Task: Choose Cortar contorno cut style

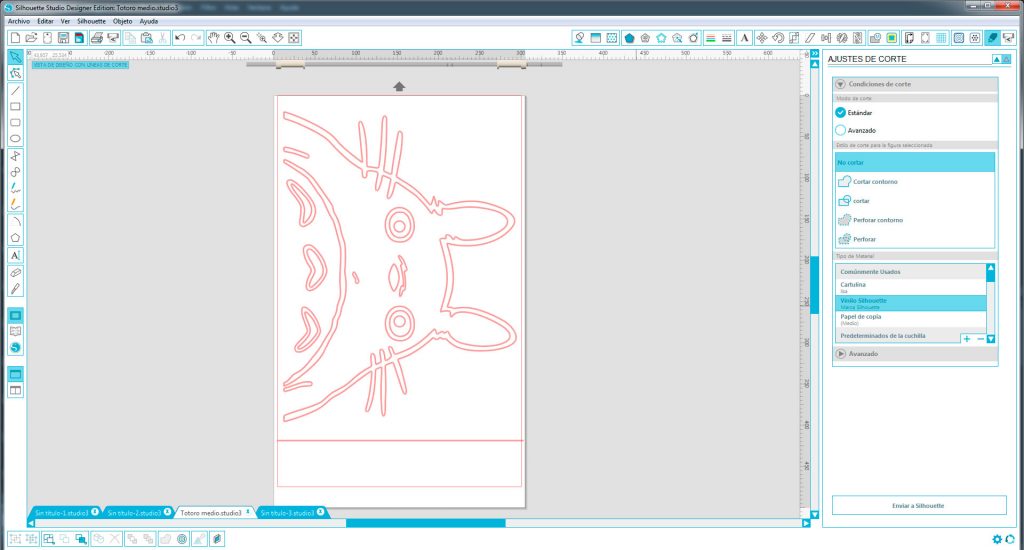Action: [x=915, y=182]
